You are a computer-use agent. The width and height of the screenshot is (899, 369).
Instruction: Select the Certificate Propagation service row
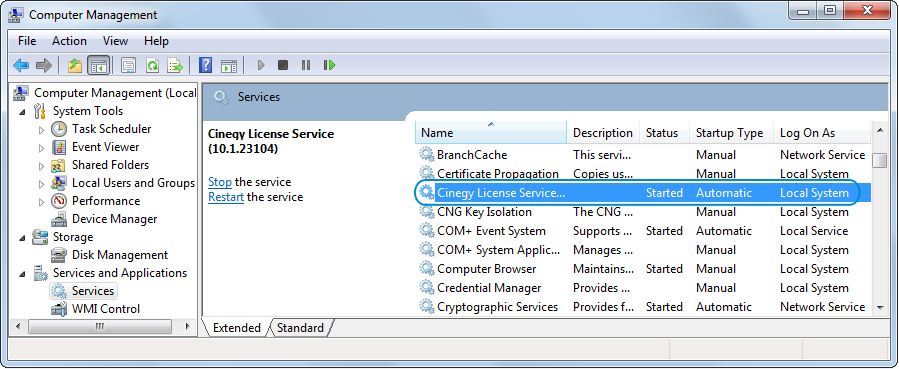pos(643,174)
